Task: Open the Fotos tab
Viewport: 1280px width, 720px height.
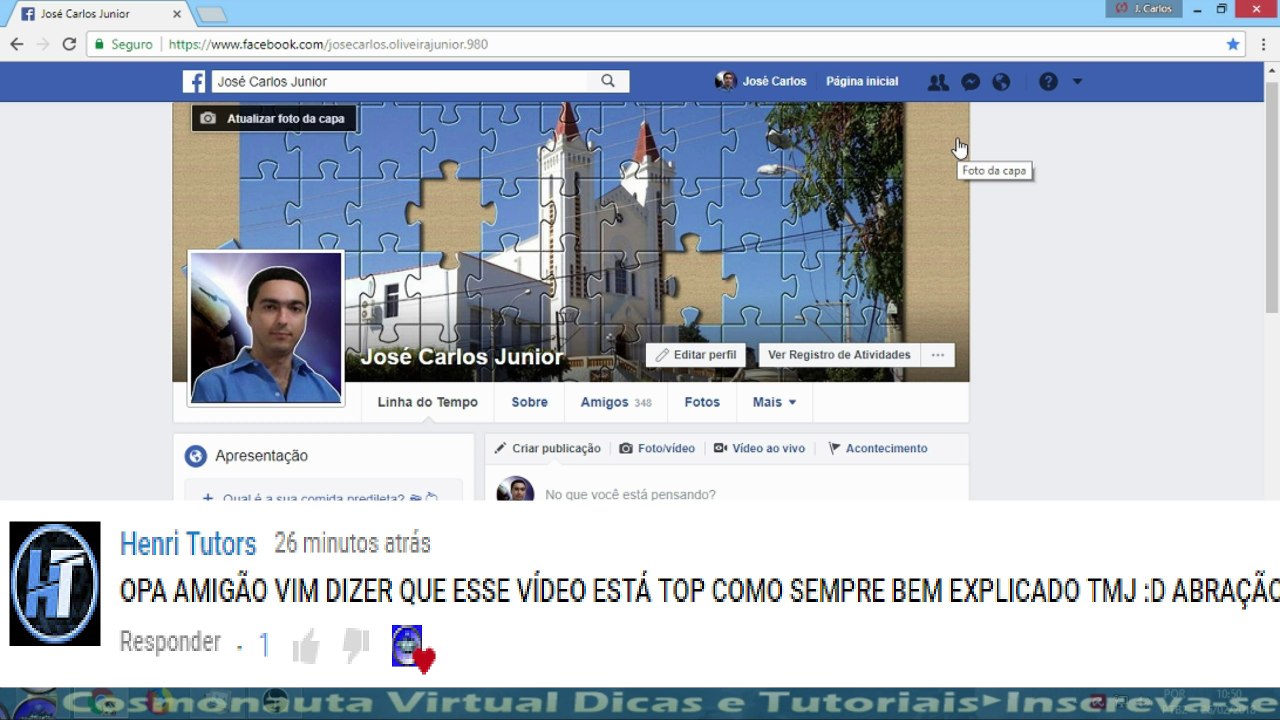Action: coord(702,402)
